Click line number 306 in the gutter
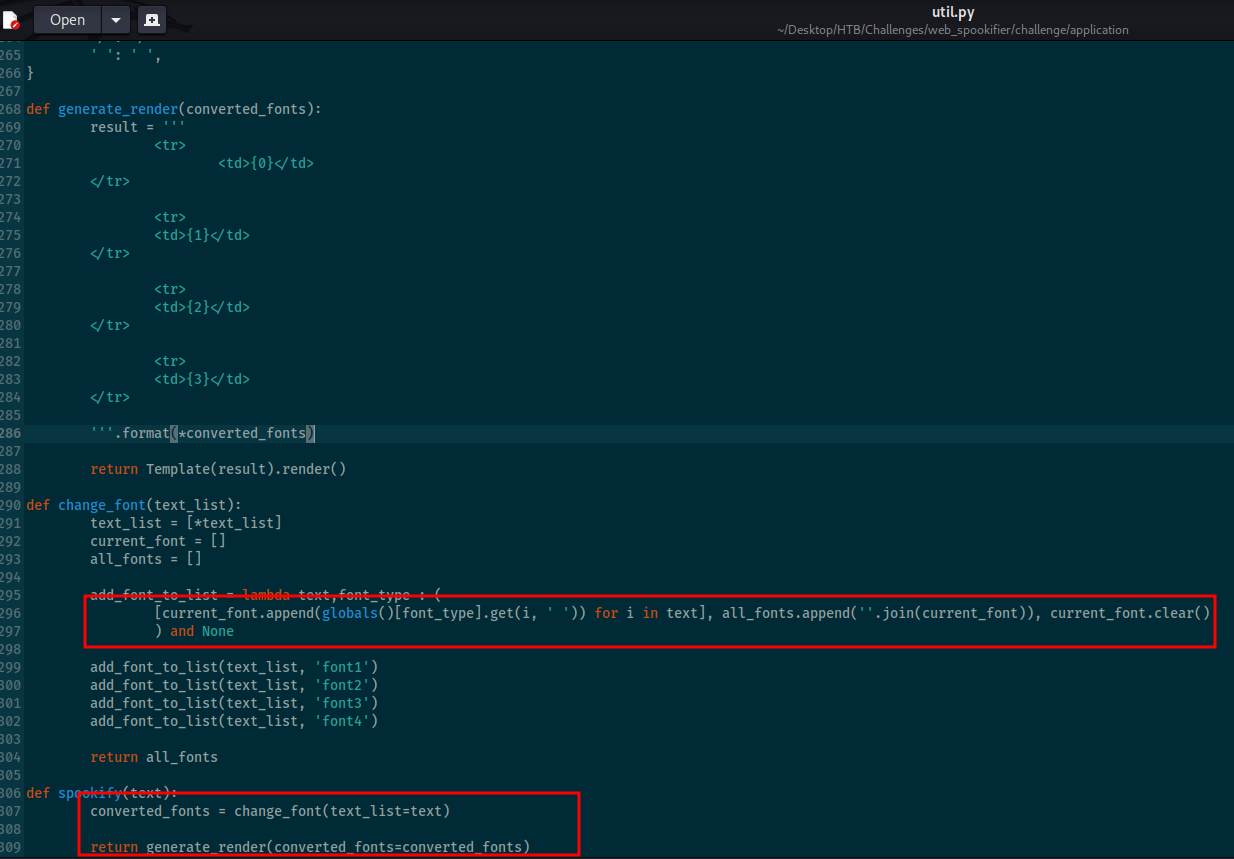This screenshot has width=1234, height=859. pyautogui.click(x=11, y=793)
